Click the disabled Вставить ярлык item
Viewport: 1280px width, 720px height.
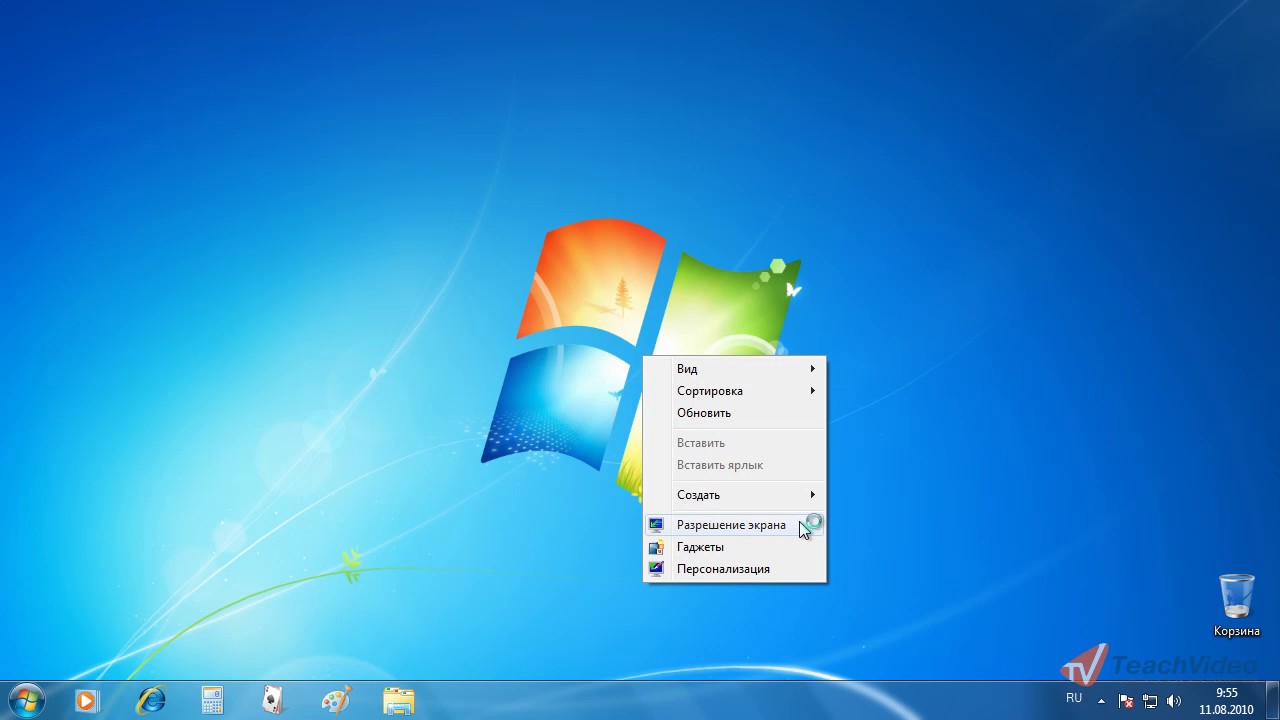(x=734, y=465)
